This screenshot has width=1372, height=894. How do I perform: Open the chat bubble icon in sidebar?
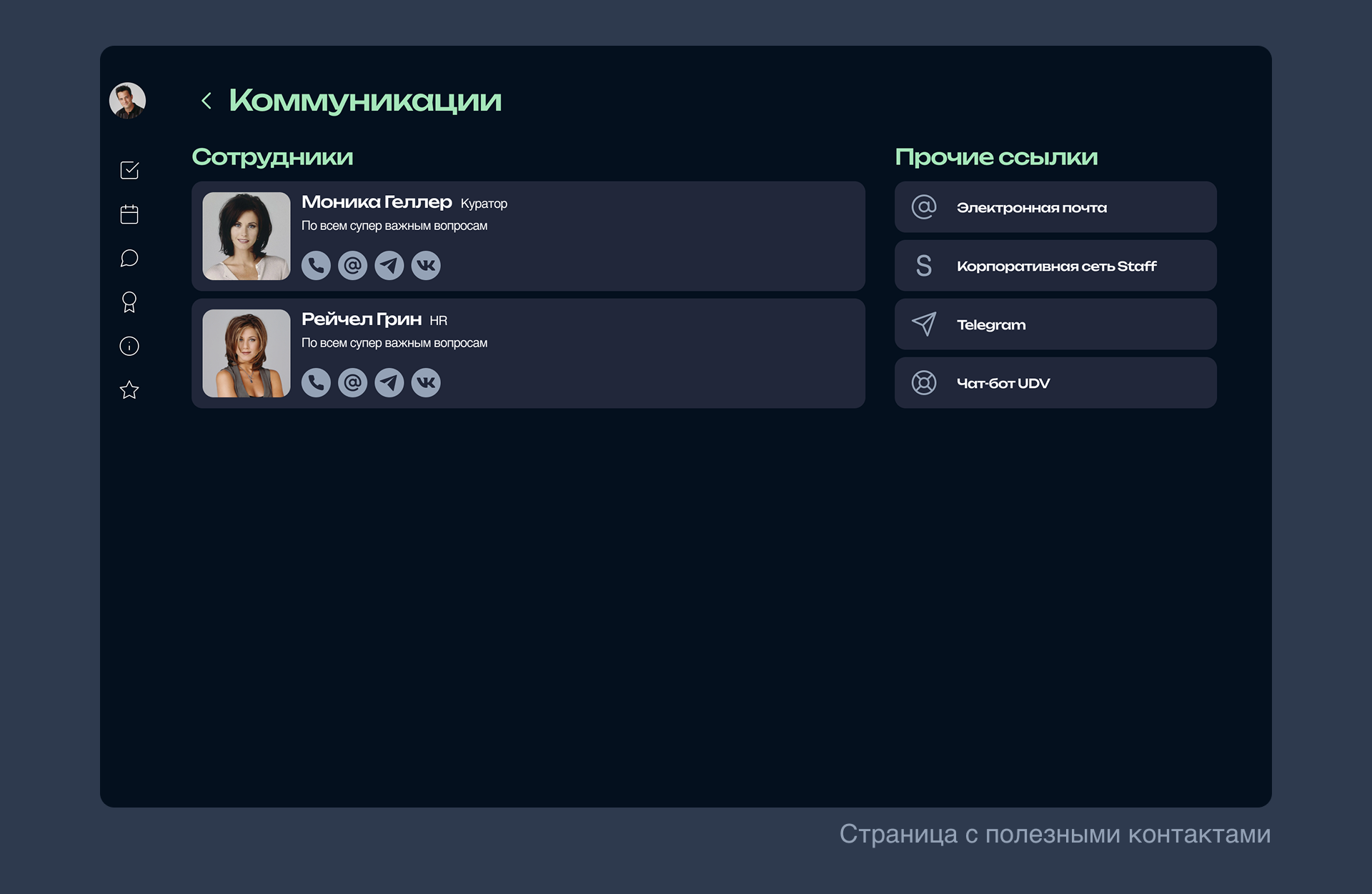pos(129,258)
